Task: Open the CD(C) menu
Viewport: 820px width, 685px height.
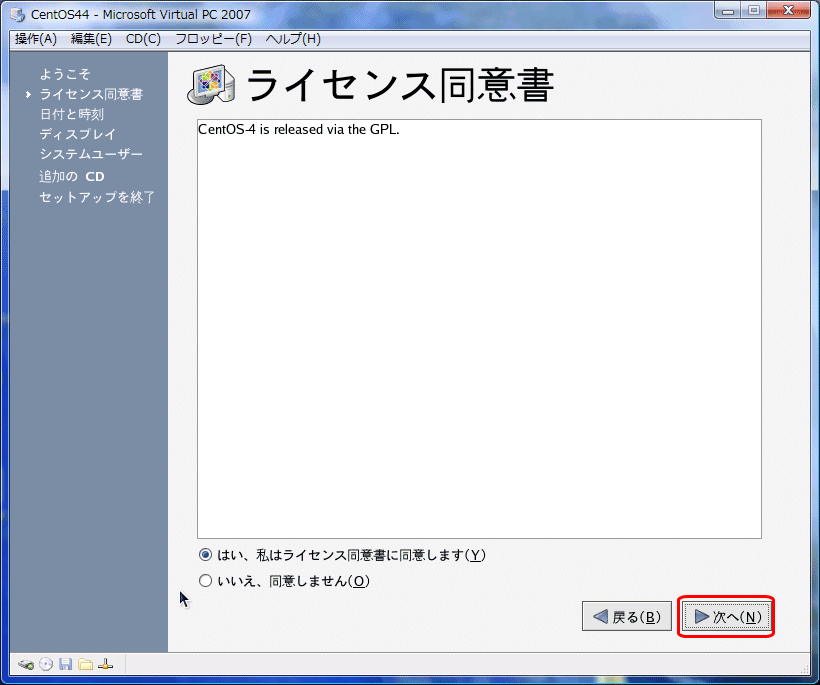Action: (143, 39)
